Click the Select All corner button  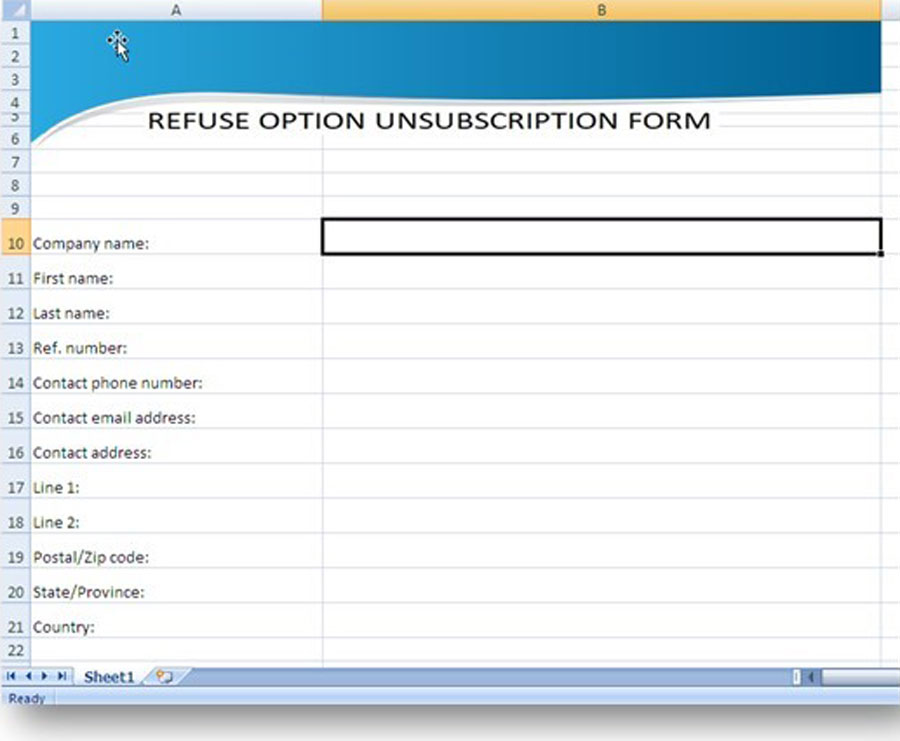[x=15, y=10]
